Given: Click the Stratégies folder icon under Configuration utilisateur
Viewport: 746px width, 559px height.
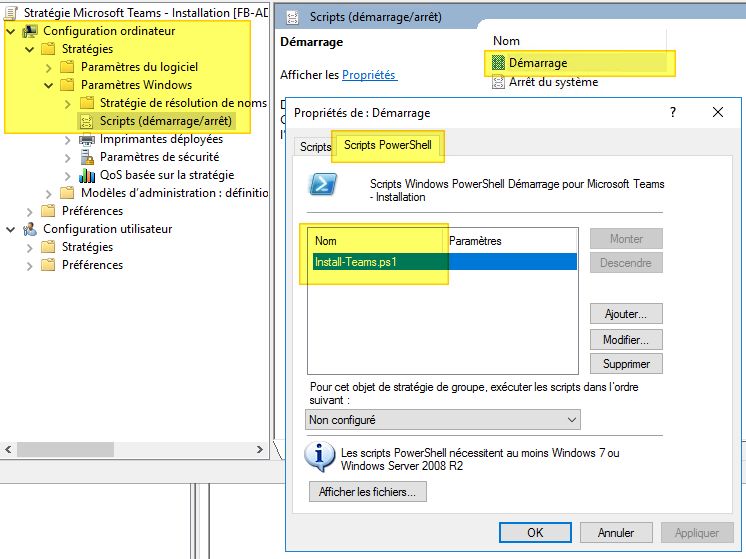Looking at the screenshot, I should tap(48, 247).
